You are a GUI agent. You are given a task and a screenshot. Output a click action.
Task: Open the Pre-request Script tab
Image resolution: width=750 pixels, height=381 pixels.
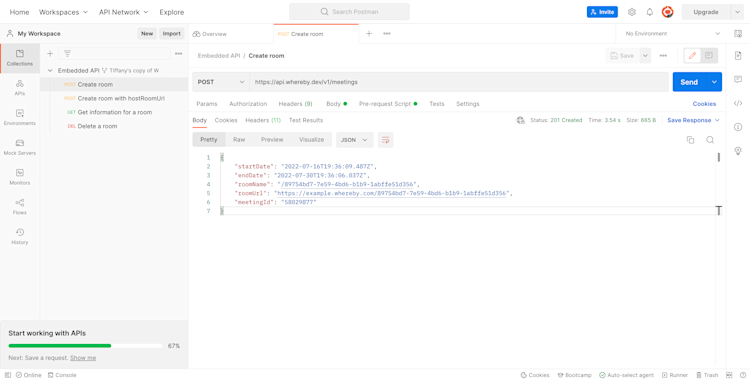(388, 104)
